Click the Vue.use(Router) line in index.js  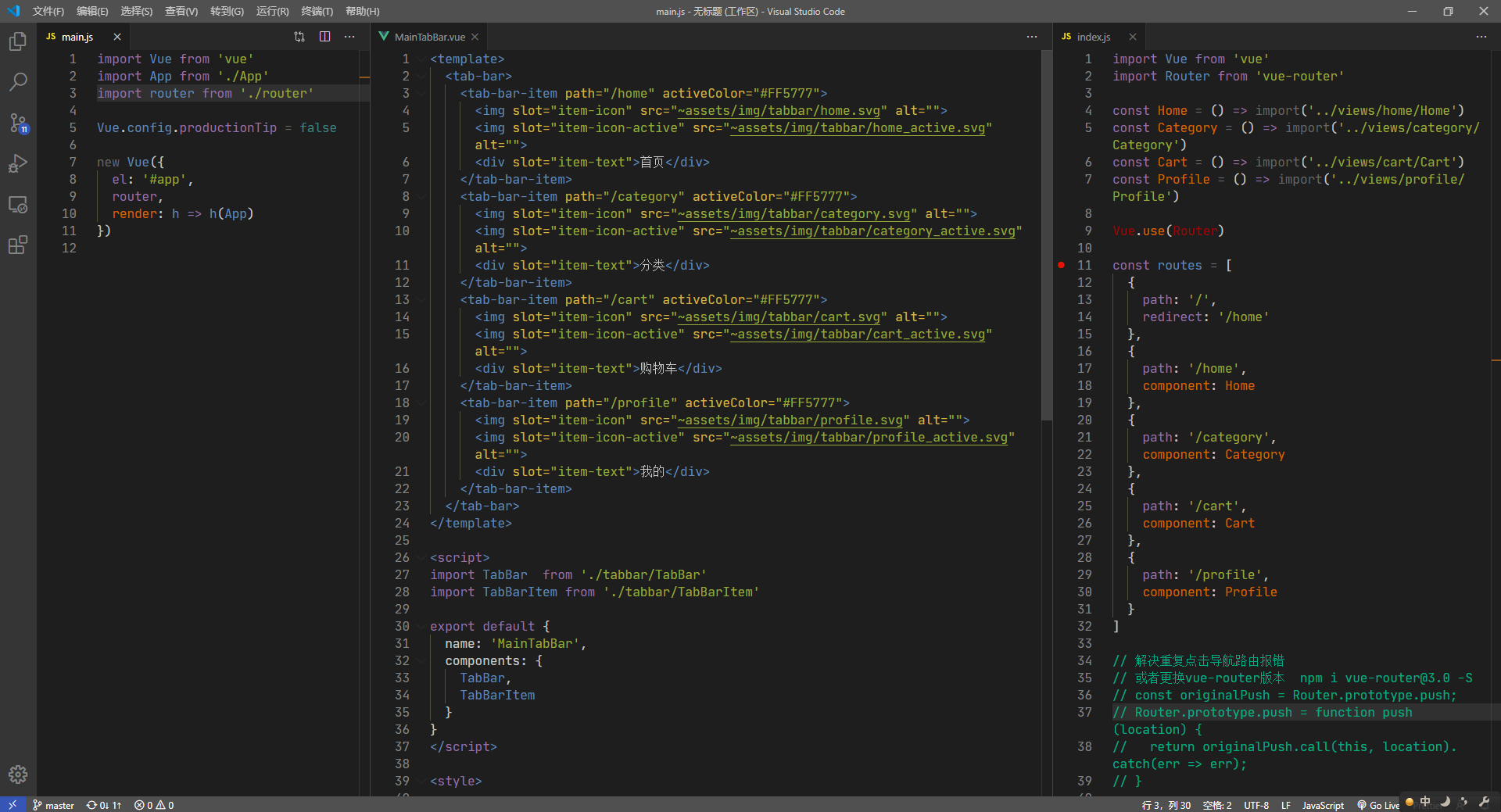(1168, 231)
